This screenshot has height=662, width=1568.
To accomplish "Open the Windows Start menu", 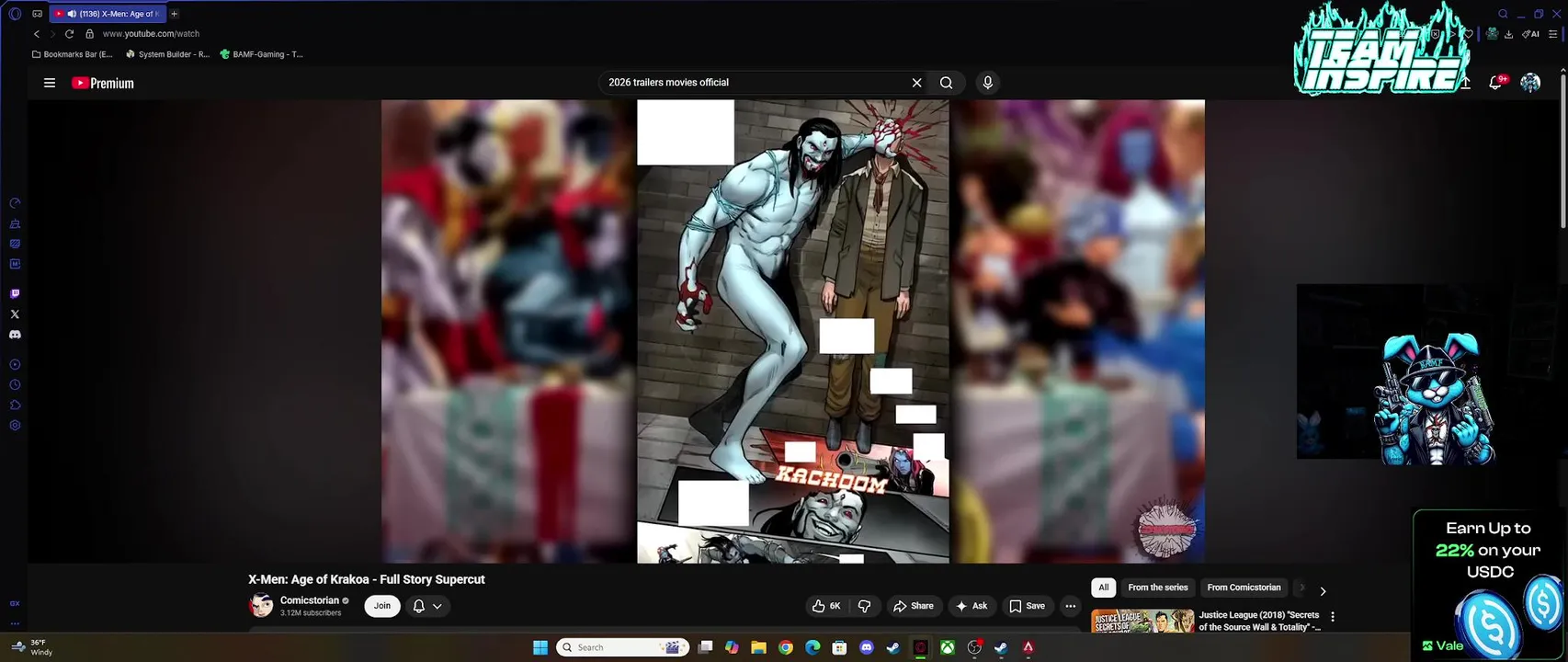I will pyautogui.click(x=540, y=647).
